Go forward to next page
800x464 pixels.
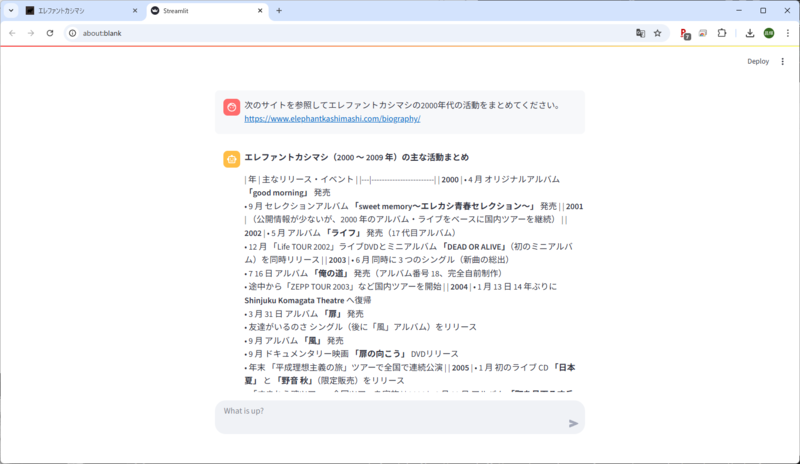[31, 33]
